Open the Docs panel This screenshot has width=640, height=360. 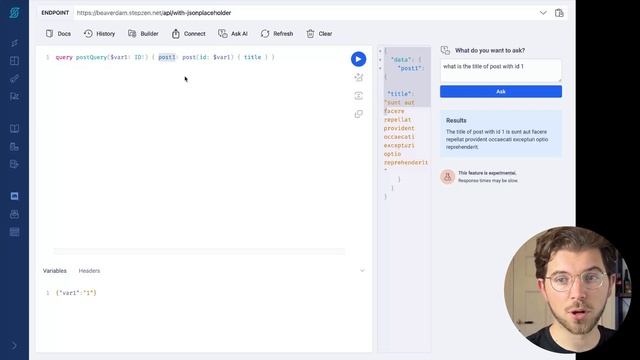click(58, 34)
